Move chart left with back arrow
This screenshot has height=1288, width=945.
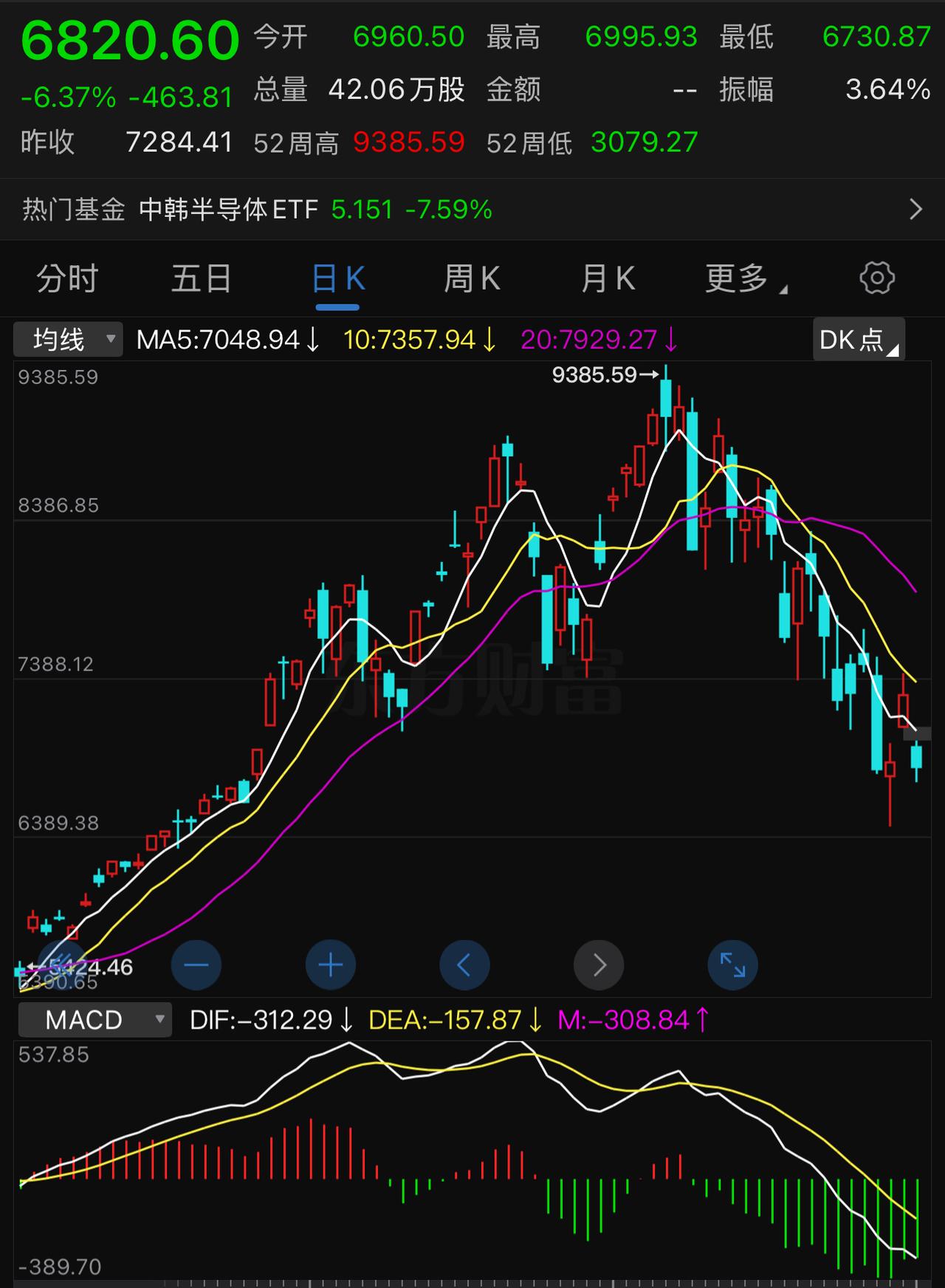click(464, 965)
